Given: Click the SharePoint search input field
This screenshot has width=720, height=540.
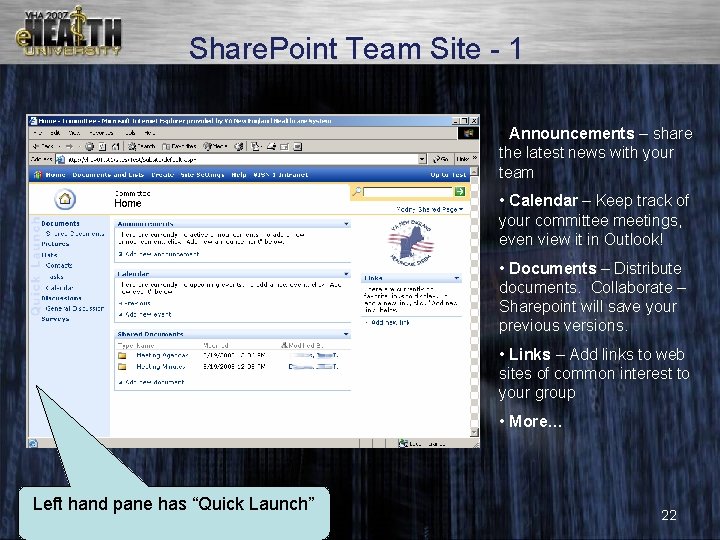Looking at the screenshot, I should (408, 191).
